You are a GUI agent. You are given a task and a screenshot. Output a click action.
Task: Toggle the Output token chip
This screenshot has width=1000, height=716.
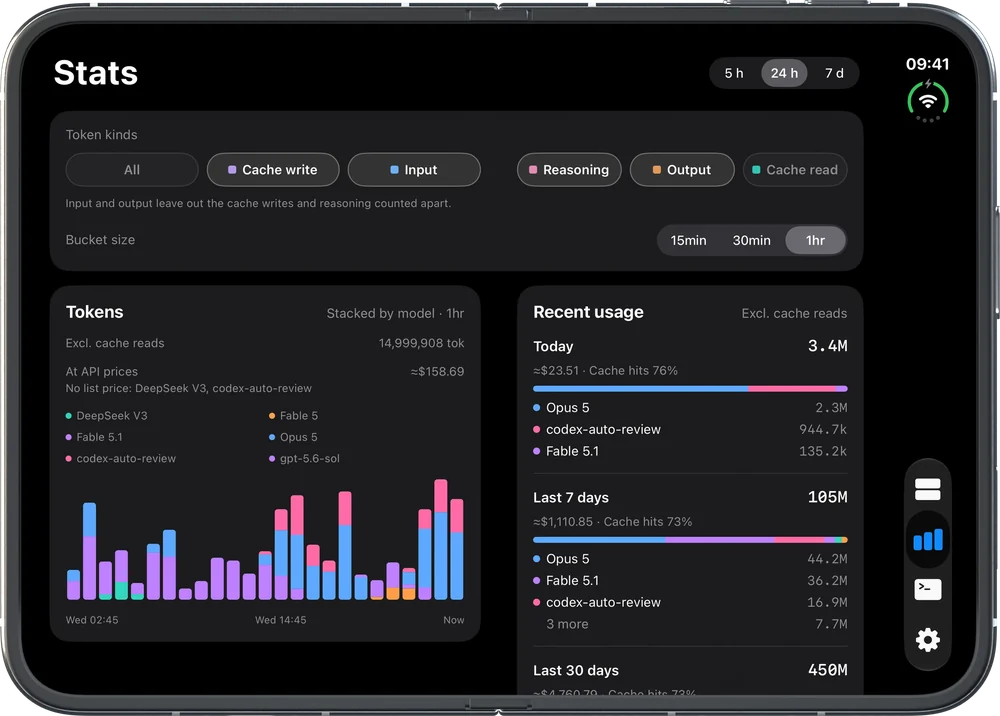click(x=682, y=170)
